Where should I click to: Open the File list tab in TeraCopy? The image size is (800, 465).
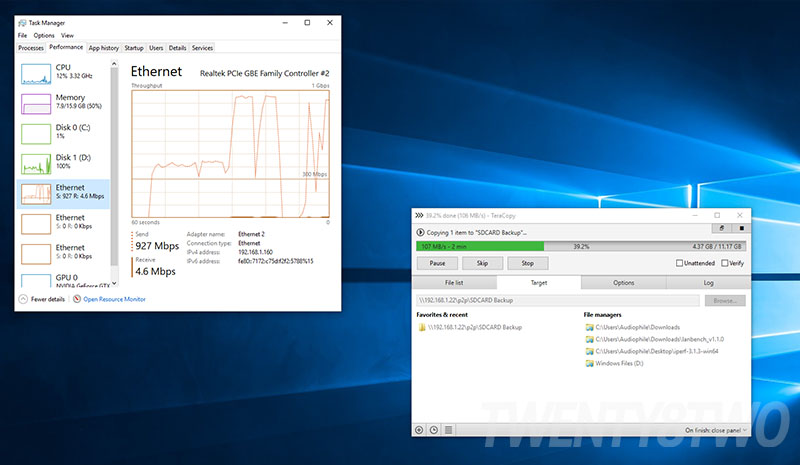coord(454,283)
